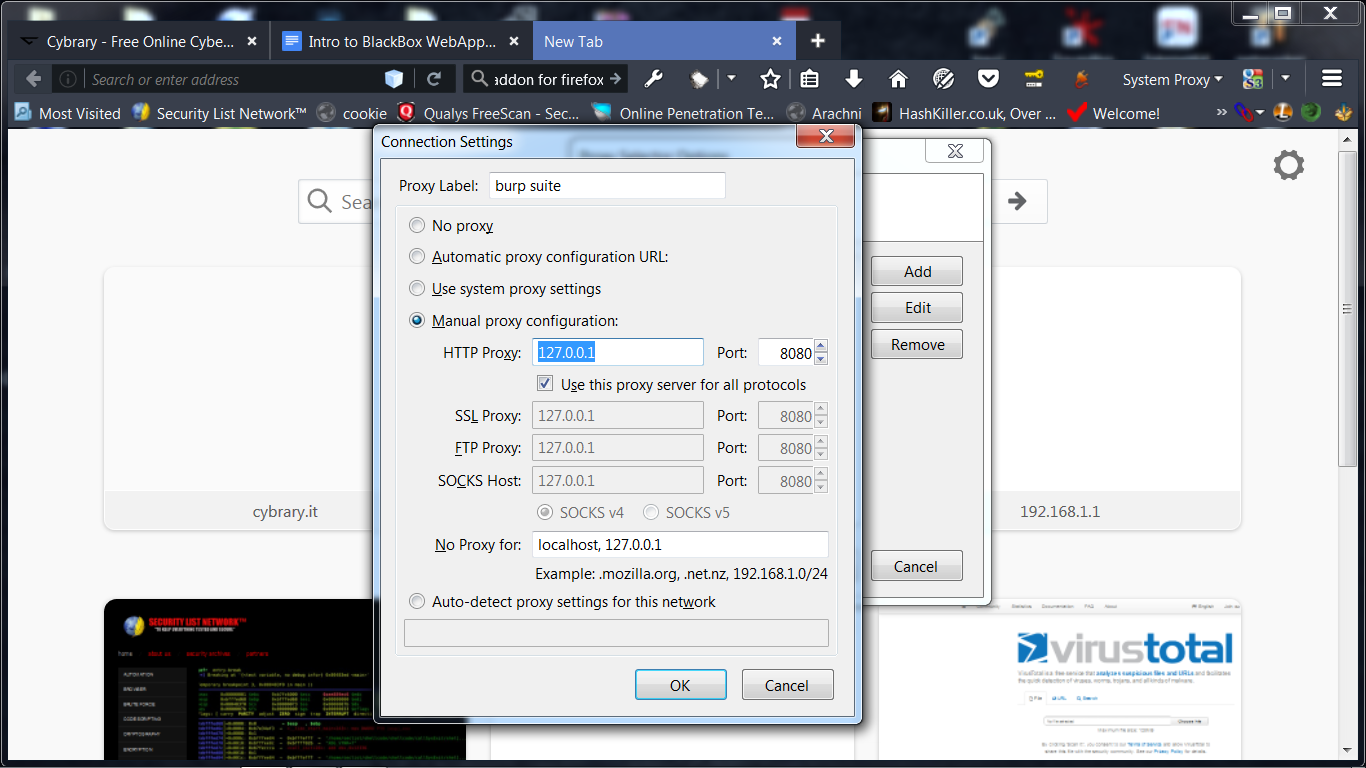
Task: Click Edit in the proxy list dialog
Action: (x=917, y=307)
